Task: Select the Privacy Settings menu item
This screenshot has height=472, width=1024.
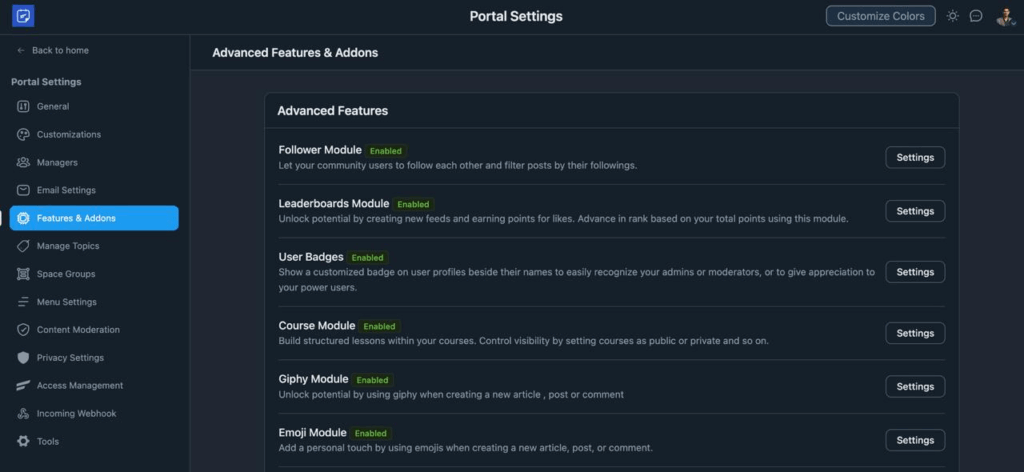Action: pyautogui.click(x=69, y=358)
